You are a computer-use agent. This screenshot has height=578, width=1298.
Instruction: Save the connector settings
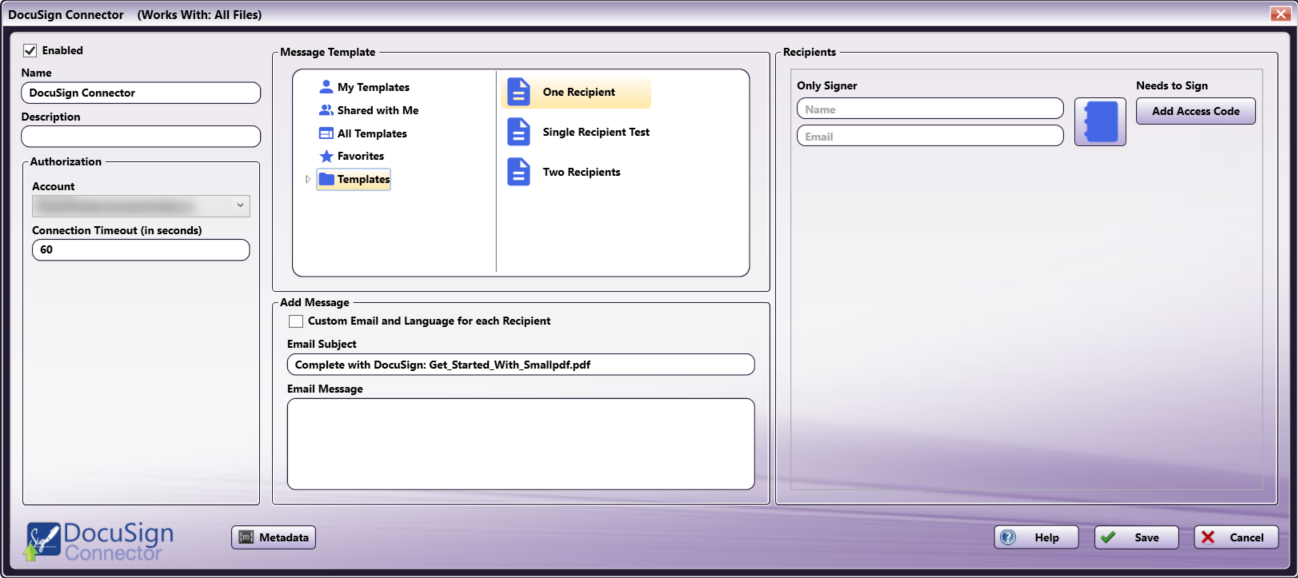coord(1135,537)
